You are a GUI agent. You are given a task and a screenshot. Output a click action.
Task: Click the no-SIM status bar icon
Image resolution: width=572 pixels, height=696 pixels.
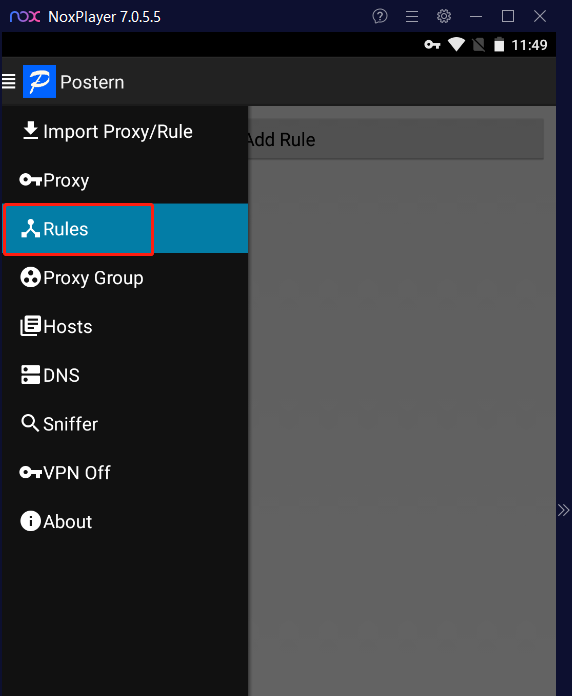click(x=478, y=44)
